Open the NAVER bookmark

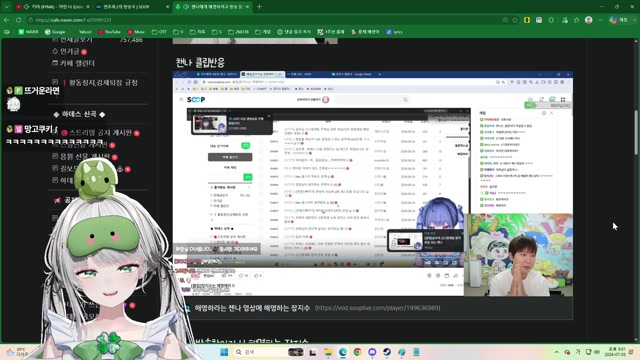(28, 32)
